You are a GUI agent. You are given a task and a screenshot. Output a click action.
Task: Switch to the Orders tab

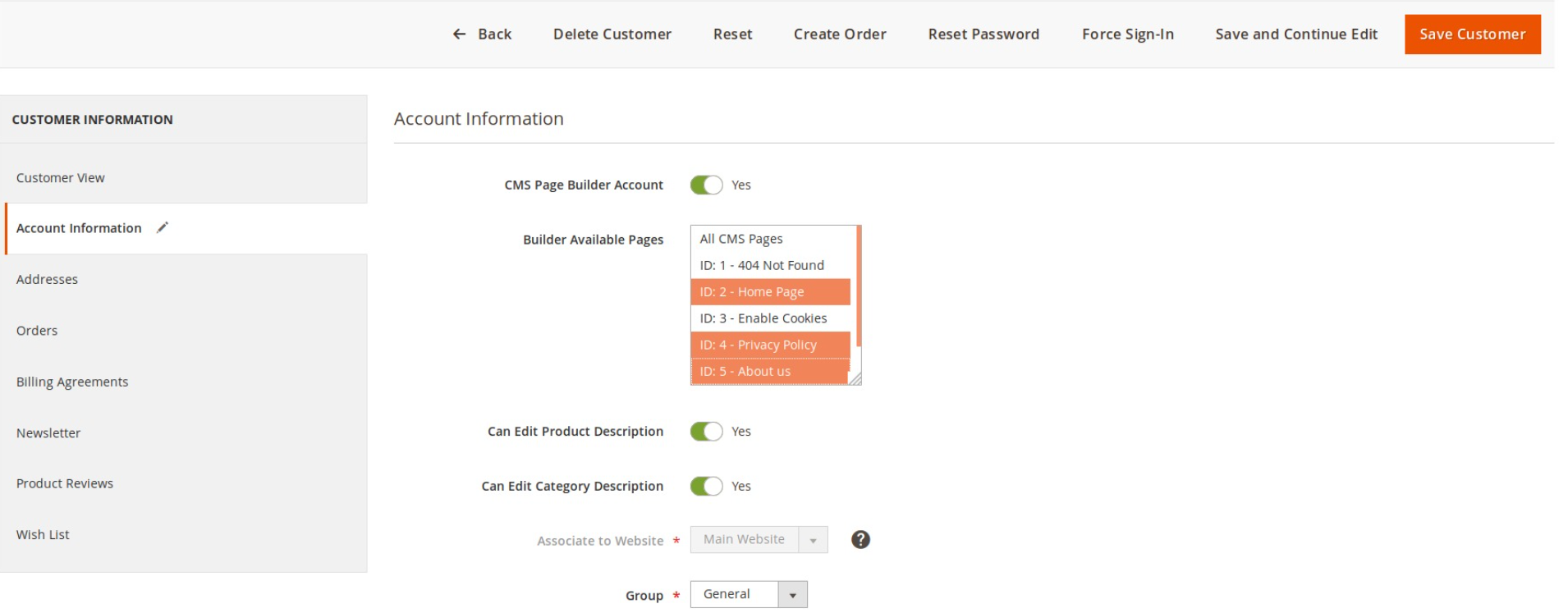point(37,331)
